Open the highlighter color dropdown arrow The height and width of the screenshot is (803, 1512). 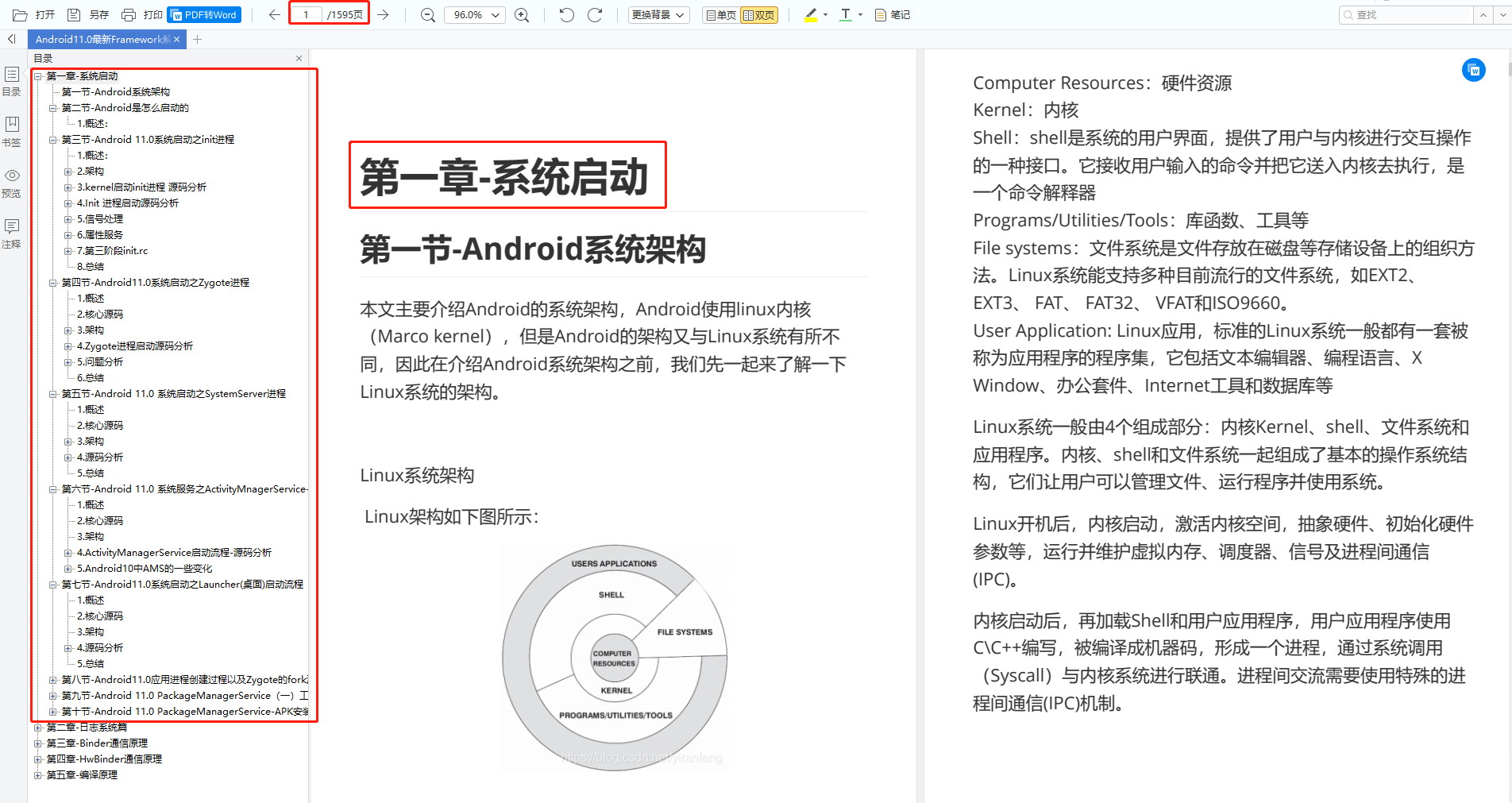[825, 15]
